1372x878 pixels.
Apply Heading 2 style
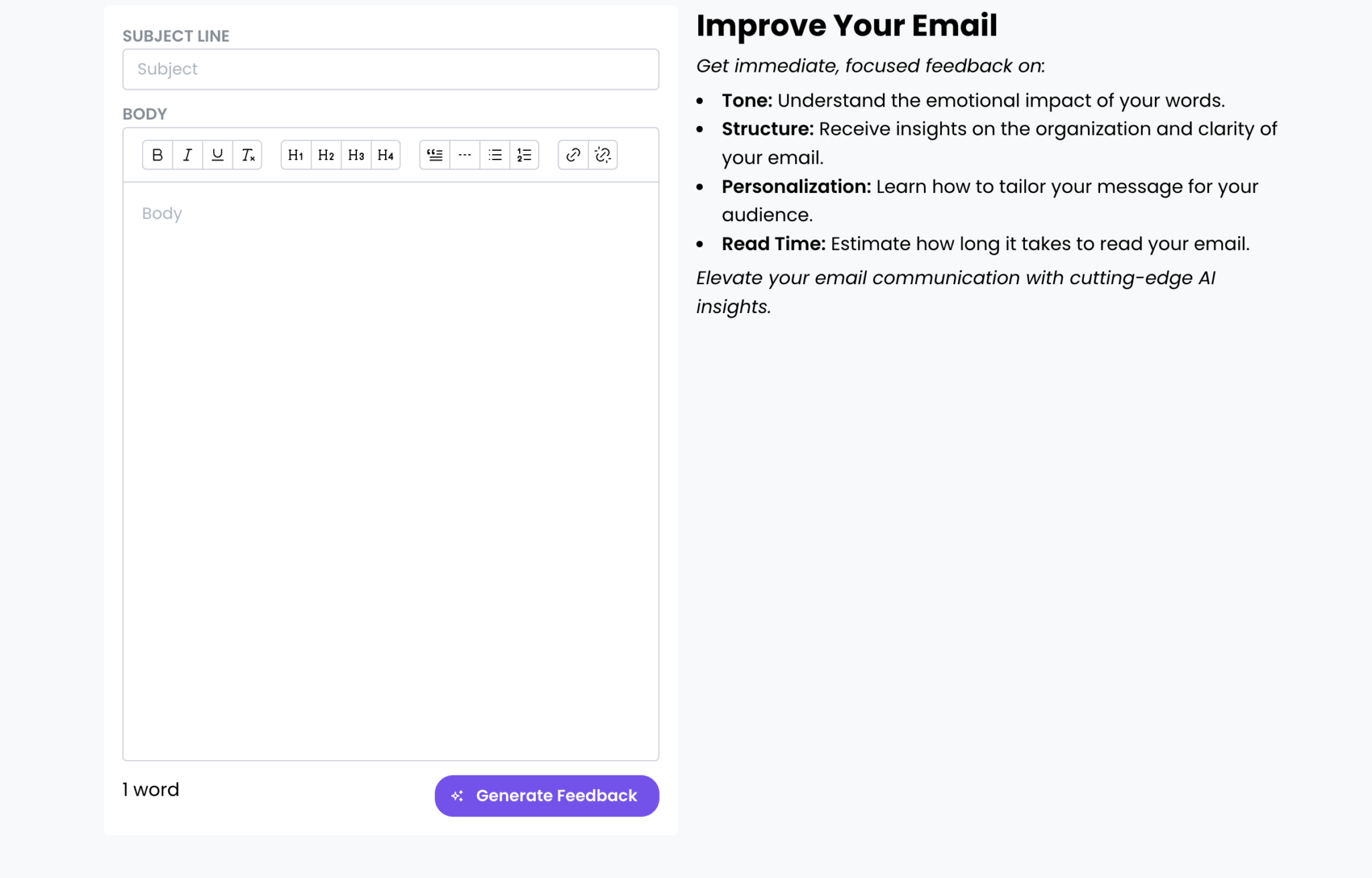[326, 155]
